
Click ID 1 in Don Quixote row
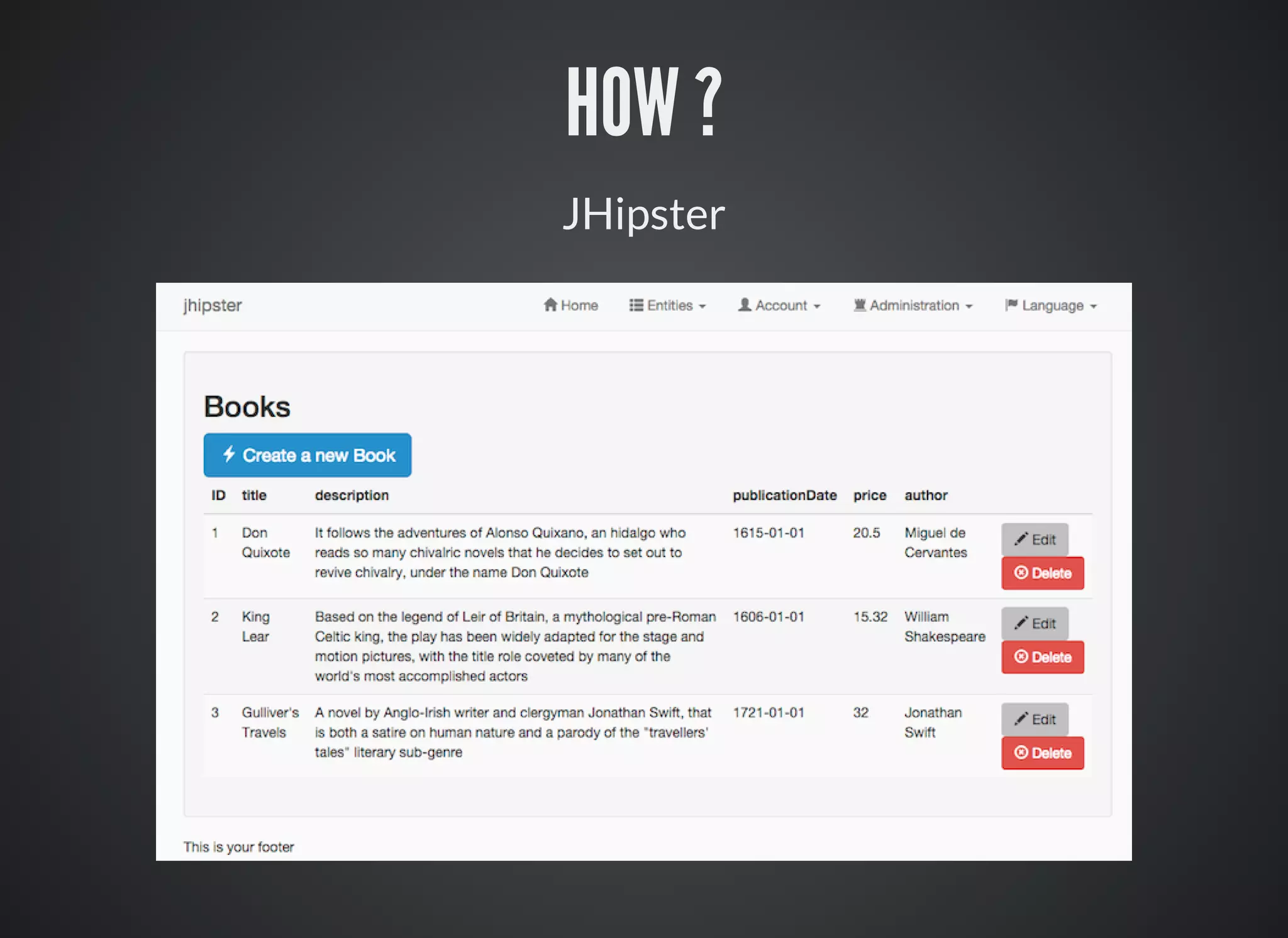pyautogui.click(x=215, y=533)
